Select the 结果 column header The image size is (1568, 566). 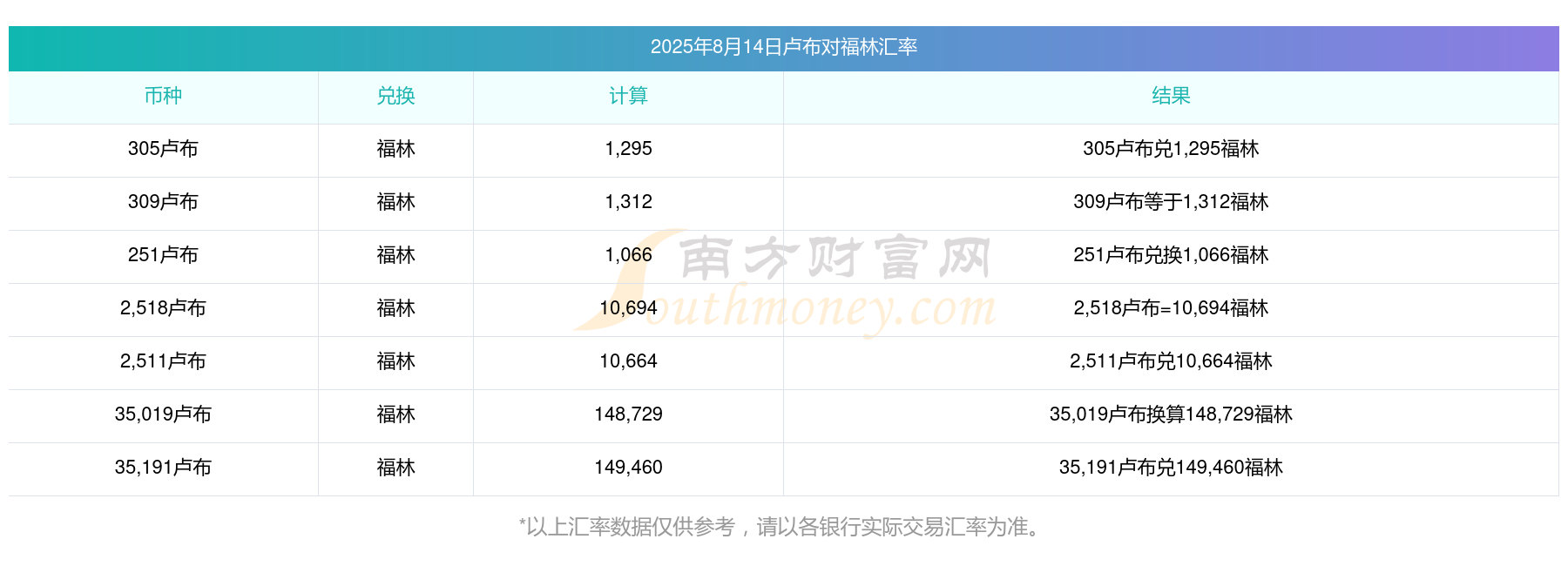[x=1171, y=96]
